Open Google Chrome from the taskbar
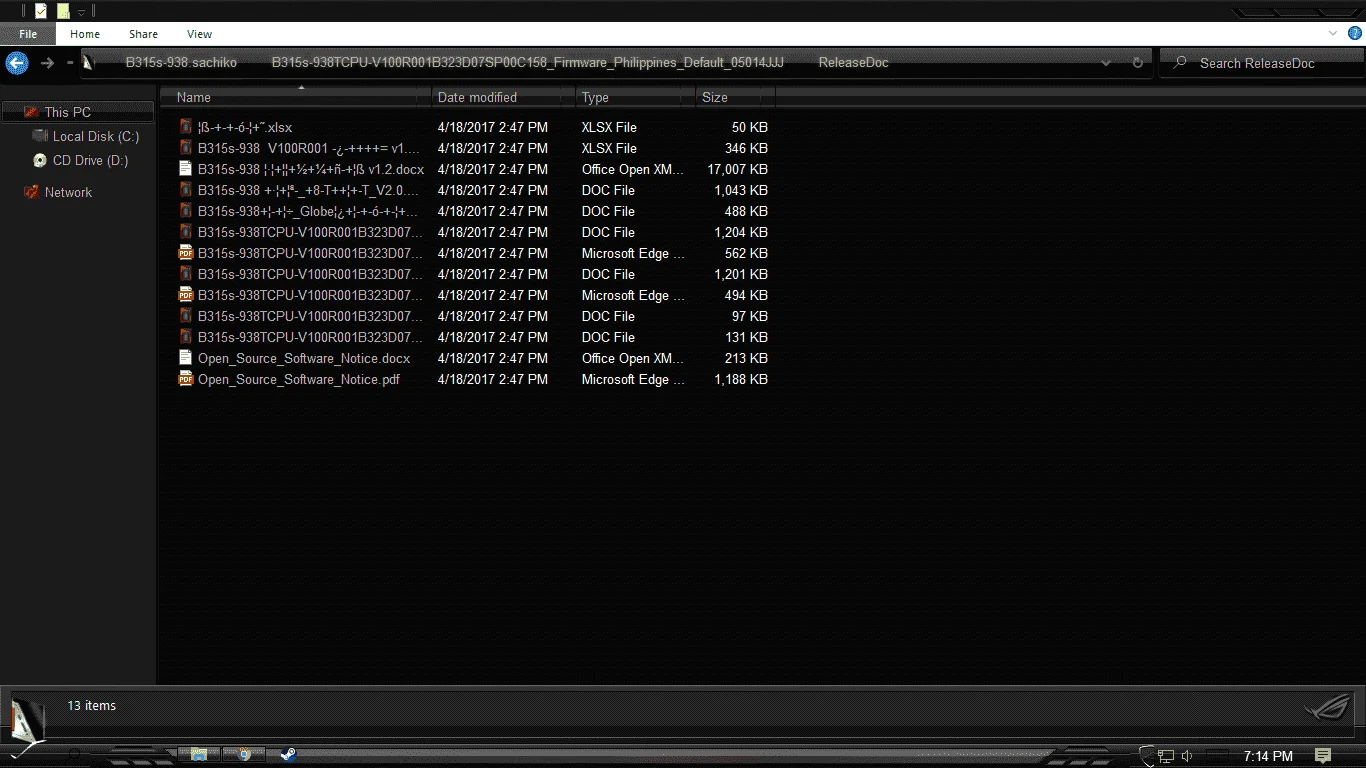 (243, 754)
